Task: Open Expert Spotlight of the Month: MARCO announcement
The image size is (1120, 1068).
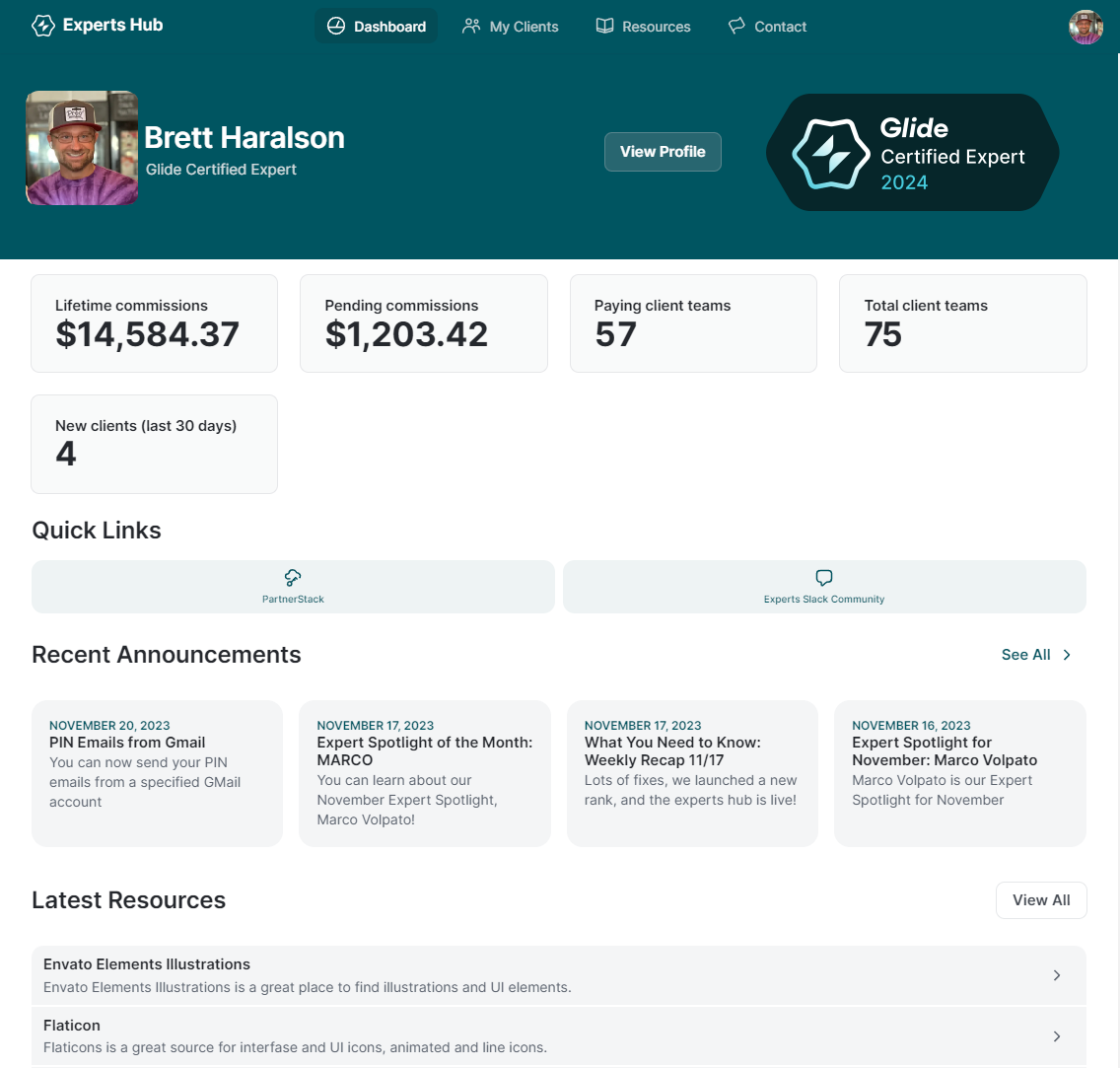Action: (424, 773)
